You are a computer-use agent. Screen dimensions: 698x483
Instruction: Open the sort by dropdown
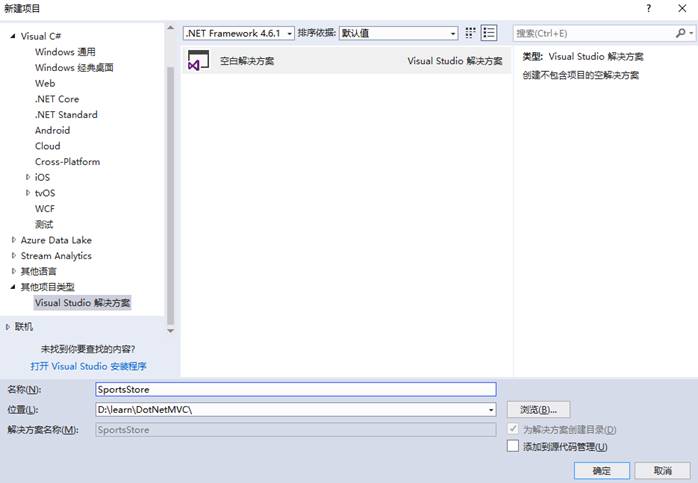point(398,33)
